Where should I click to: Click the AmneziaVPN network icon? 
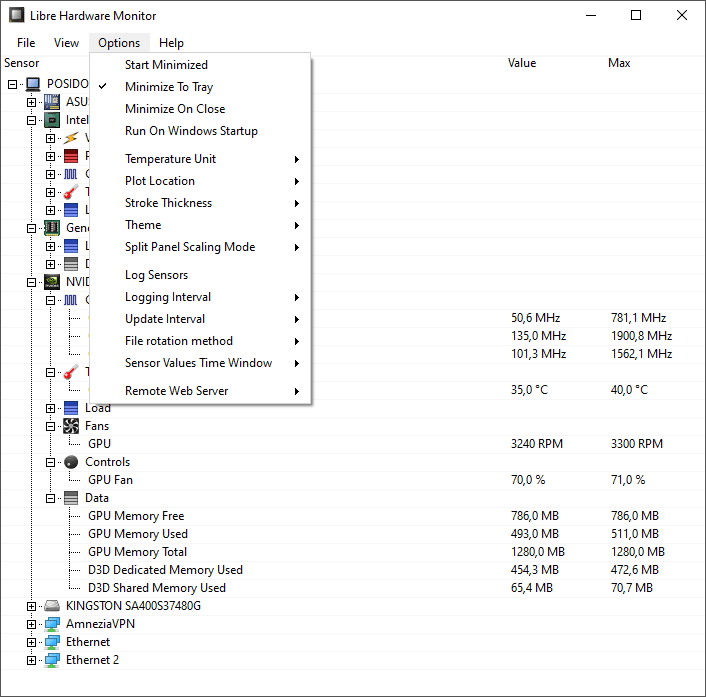pos(52,625)
